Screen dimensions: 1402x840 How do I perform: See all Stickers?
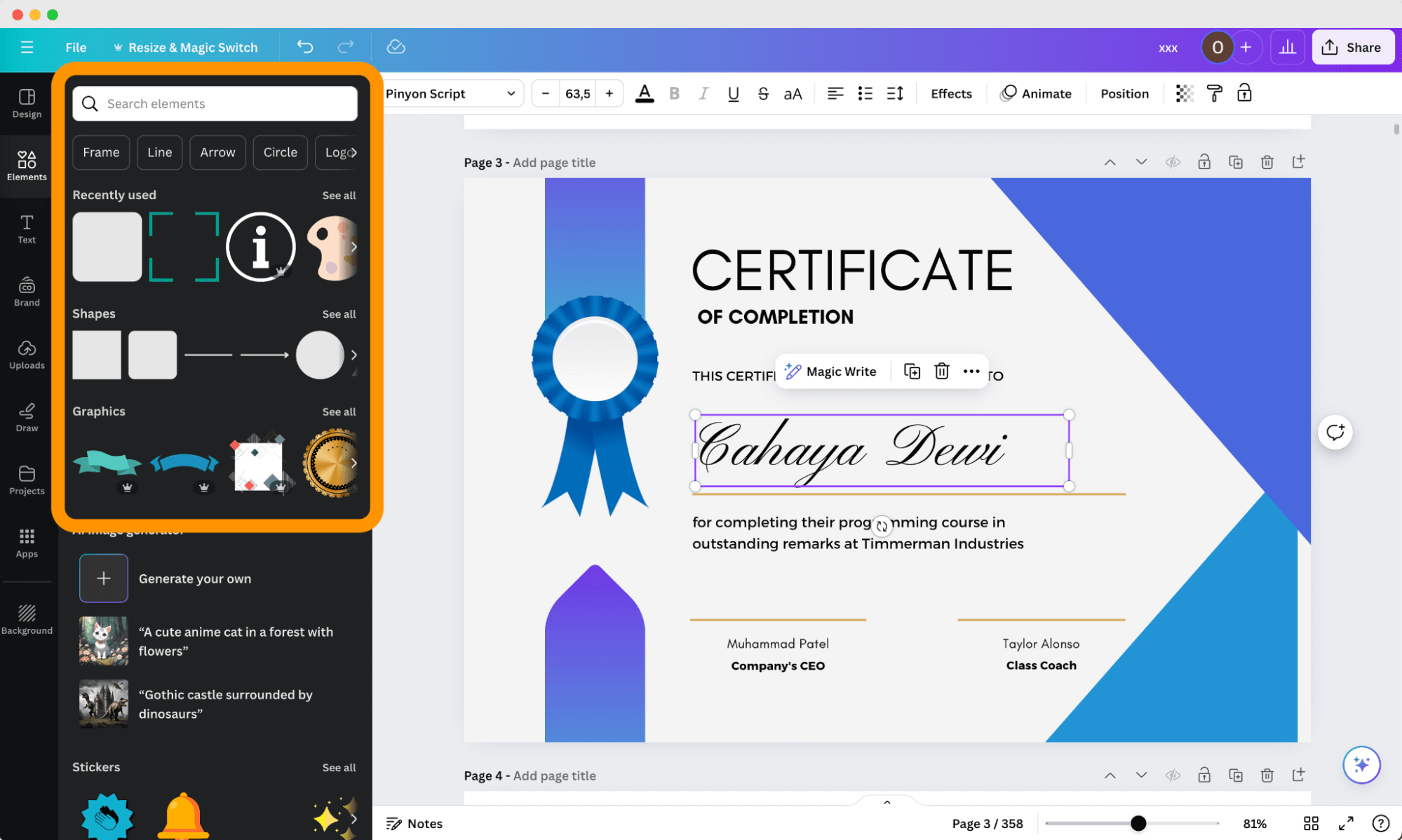[x=339, y=767]
